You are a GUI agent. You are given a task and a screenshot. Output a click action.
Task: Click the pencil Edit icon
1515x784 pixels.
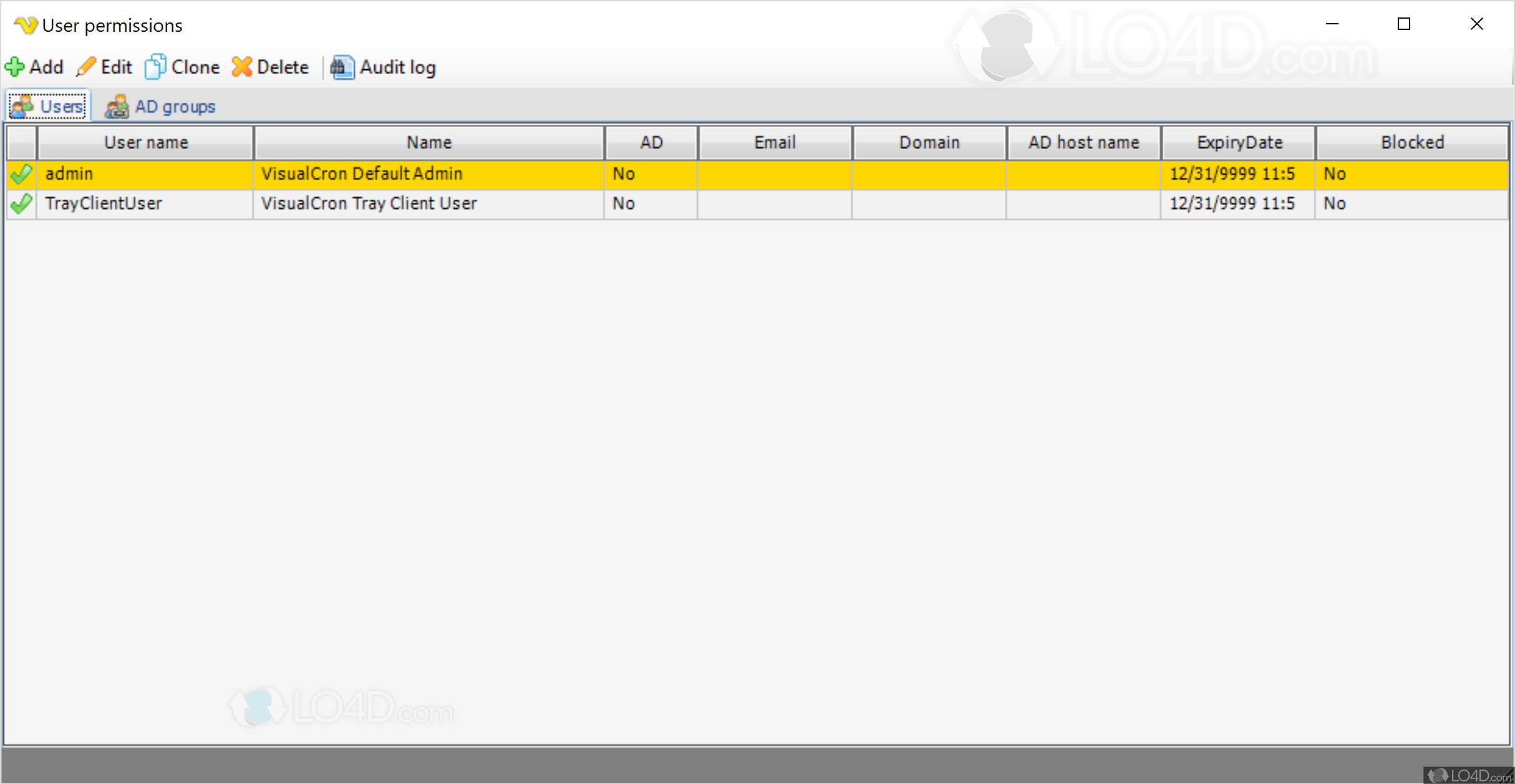(x=86, y=67)
